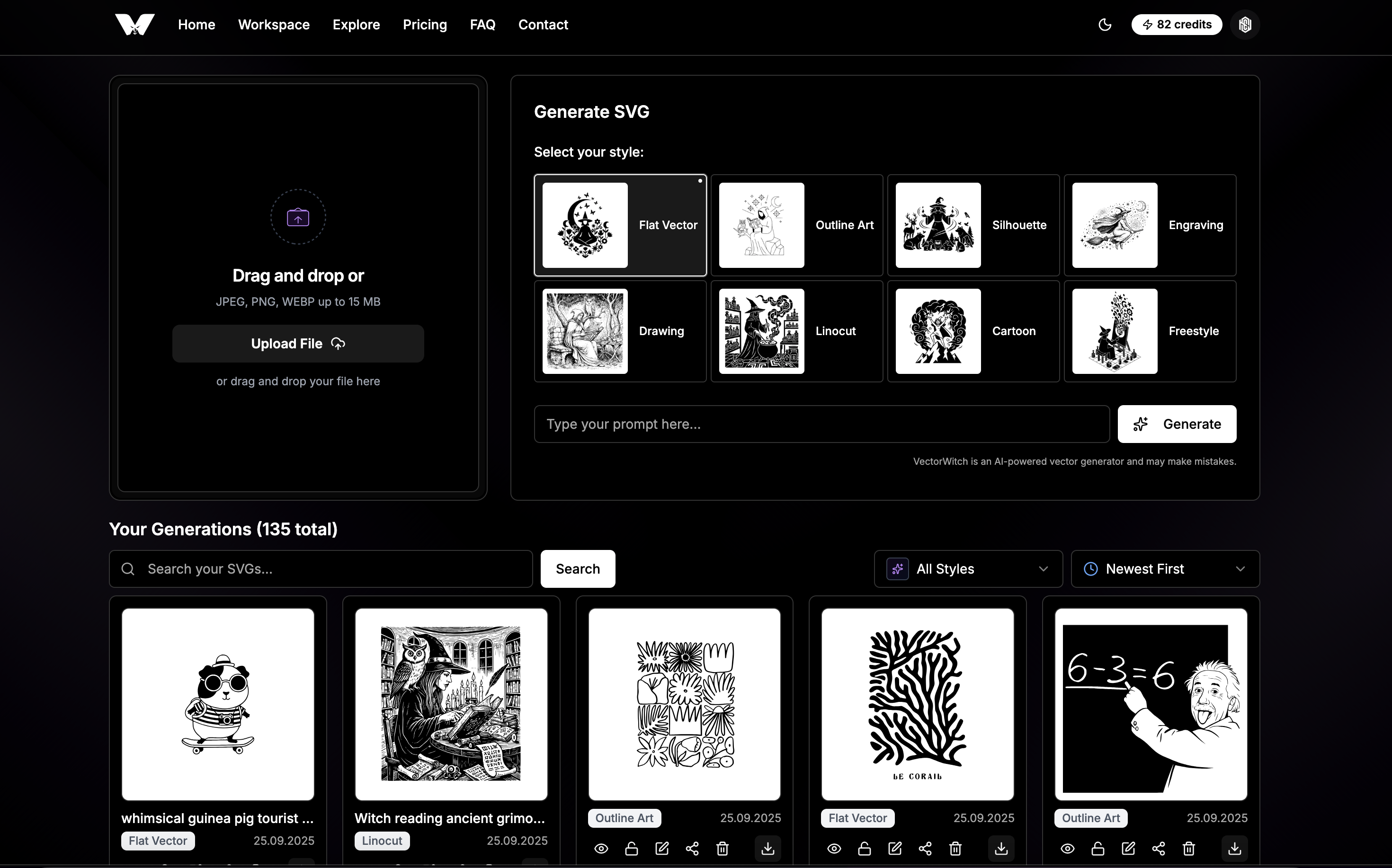The width and height of the screenshot is (1392, 868).
Task: Select the Silhouette style option
Action: [x=973, y=225]
